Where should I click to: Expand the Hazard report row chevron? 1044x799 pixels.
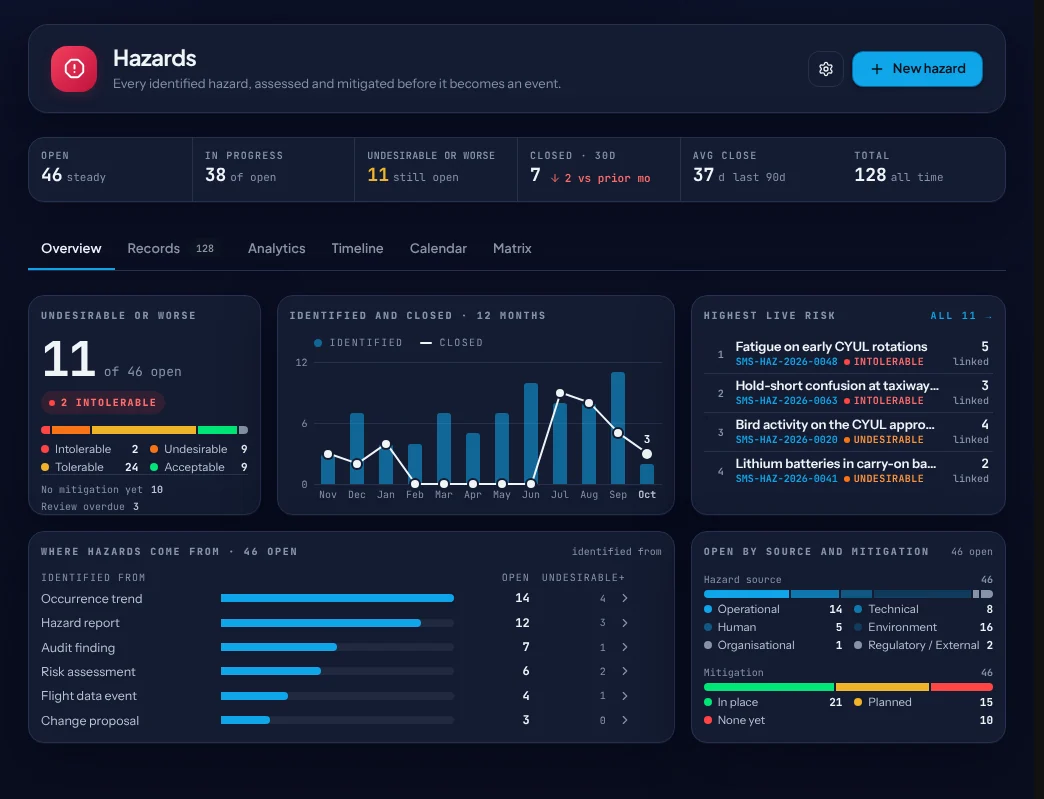tap(625, 623)
